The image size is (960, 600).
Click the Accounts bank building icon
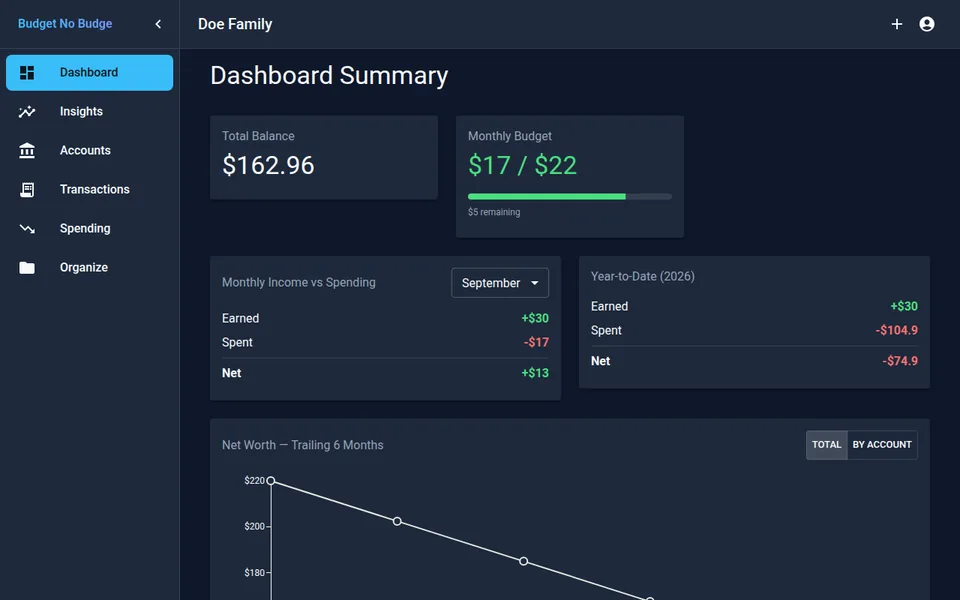point(27,151)
